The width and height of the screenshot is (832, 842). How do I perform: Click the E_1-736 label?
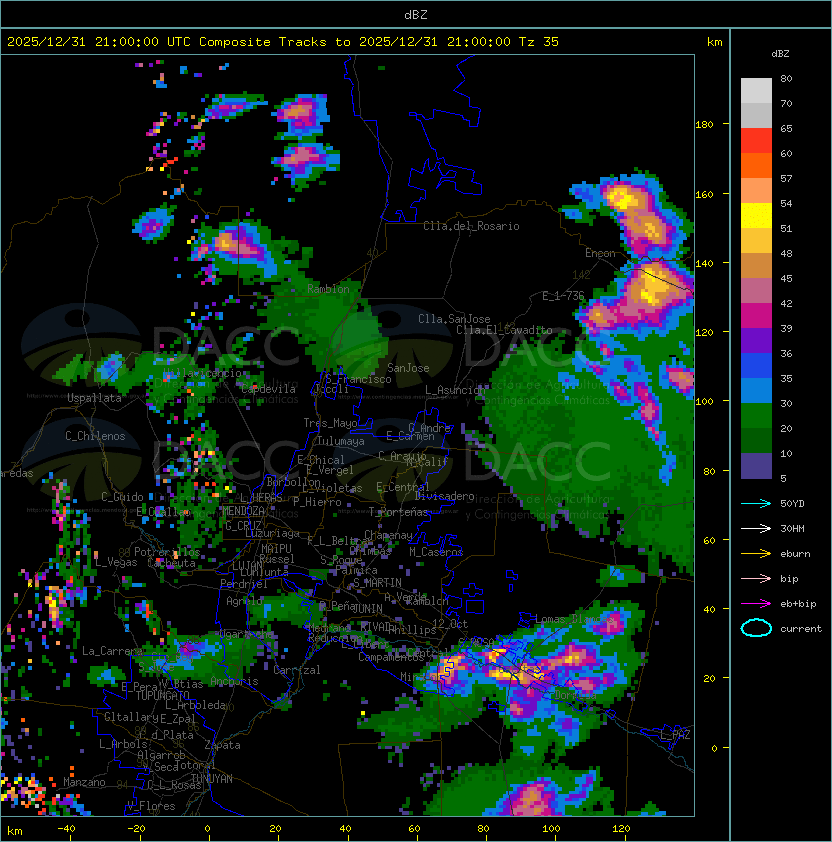563,296
